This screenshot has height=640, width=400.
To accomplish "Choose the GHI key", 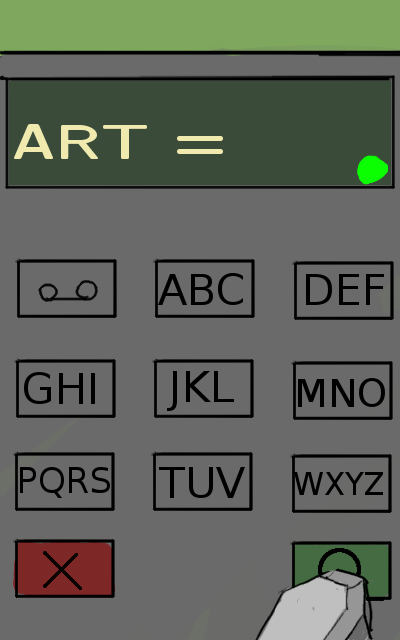I will 65,388.
